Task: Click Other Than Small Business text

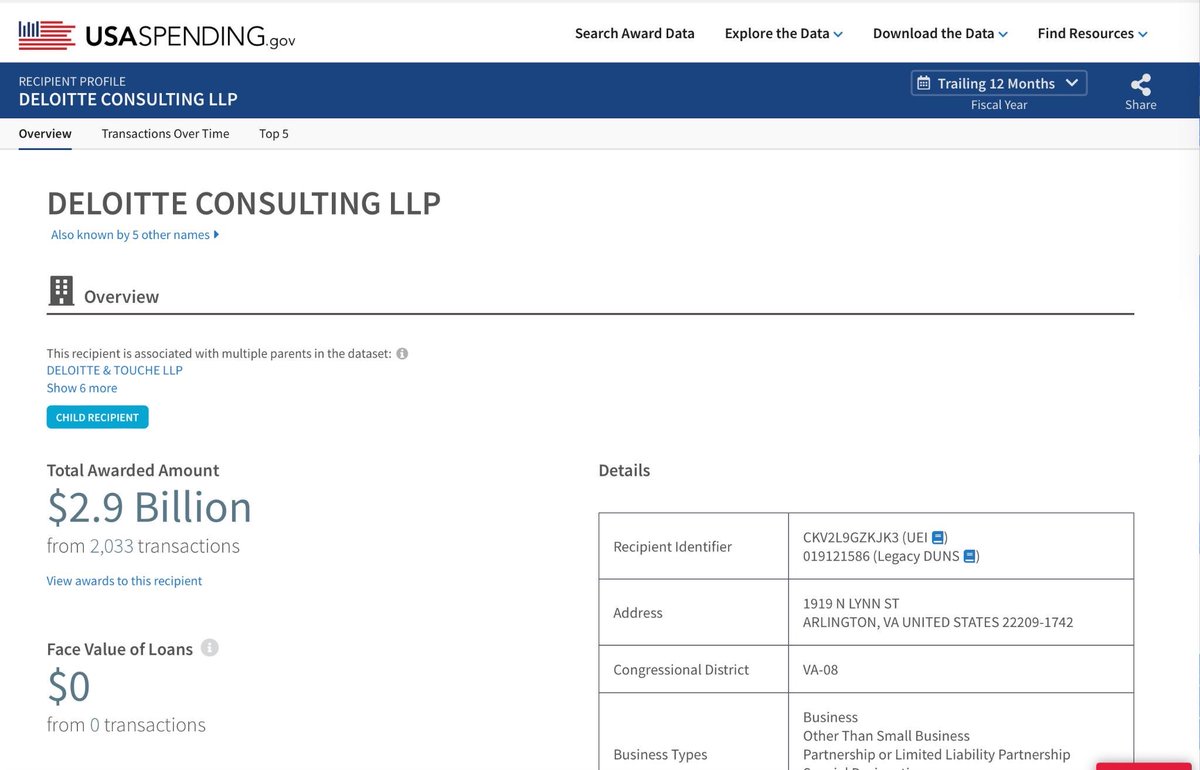Action: [886, 736]
